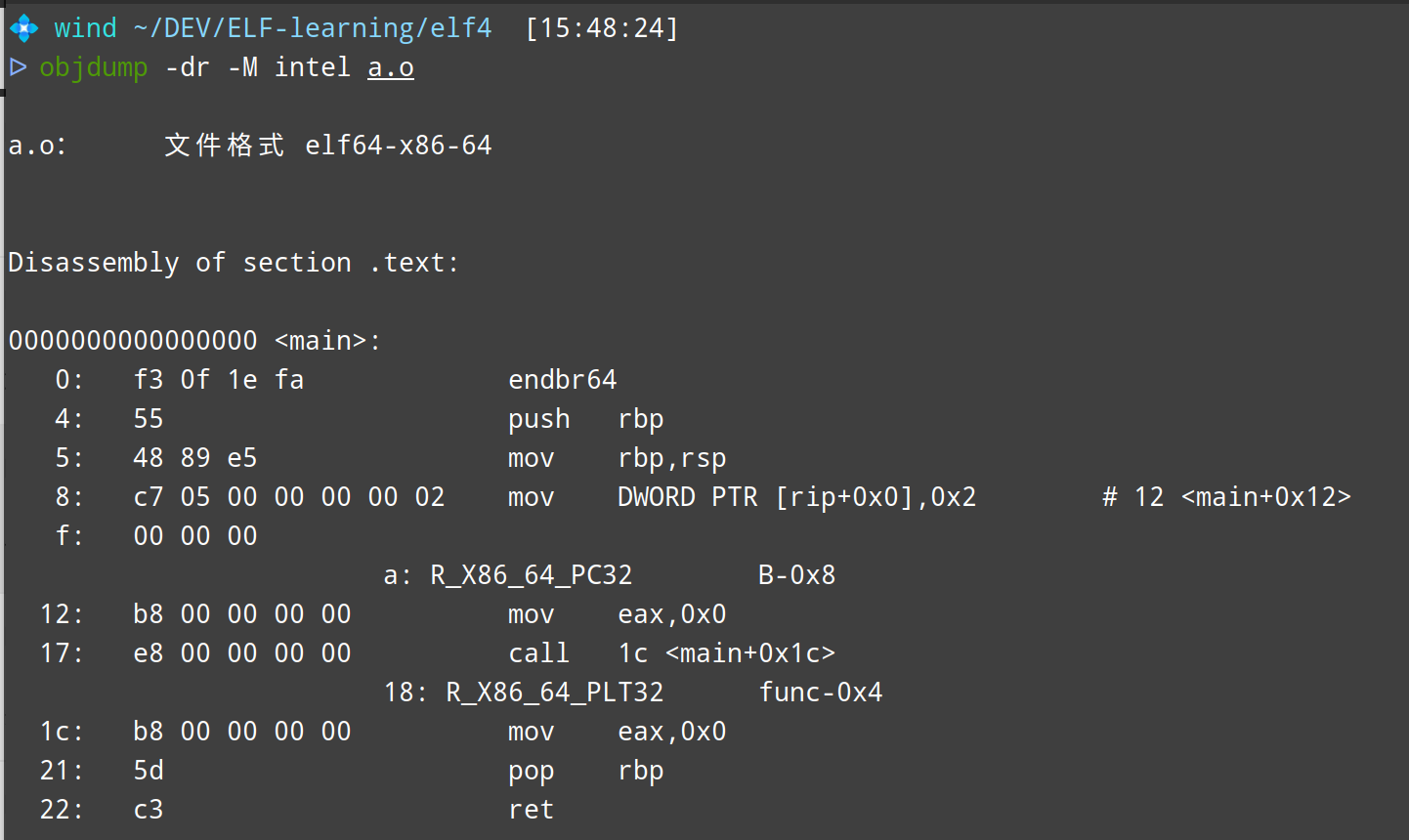
Task: Click the func-0x4 relocation symbol
Action: pos(821,693)
